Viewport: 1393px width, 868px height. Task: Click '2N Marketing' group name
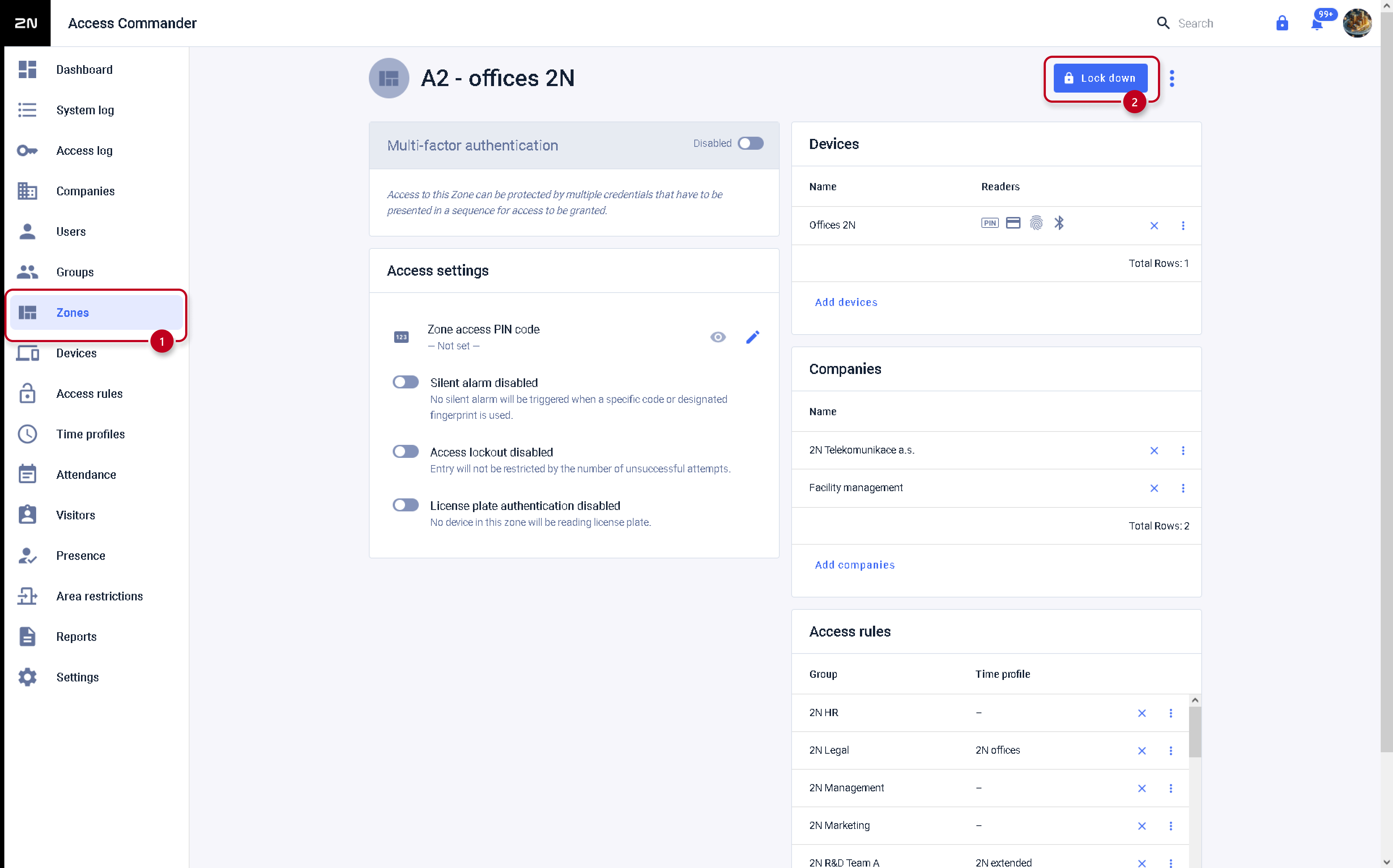tap(839, 826)
